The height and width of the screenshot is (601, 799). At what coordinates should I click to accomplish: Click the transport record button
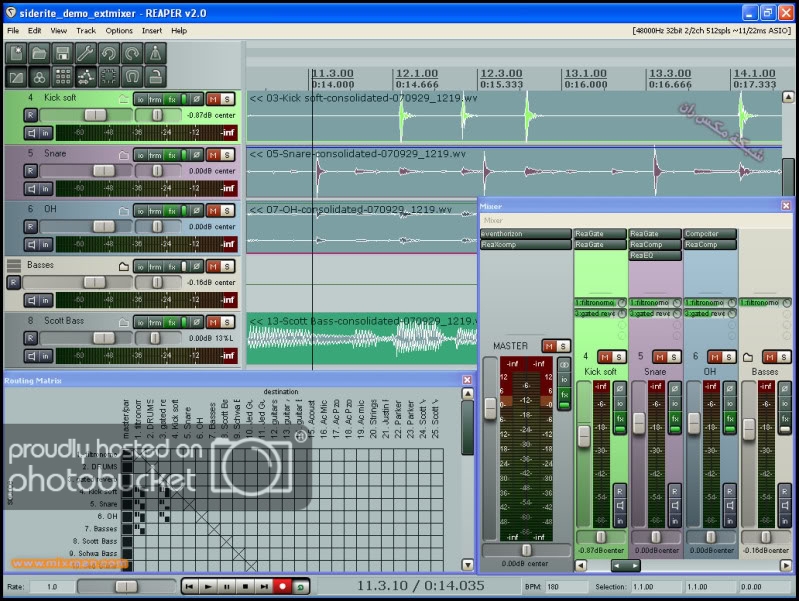pos(282,587)
